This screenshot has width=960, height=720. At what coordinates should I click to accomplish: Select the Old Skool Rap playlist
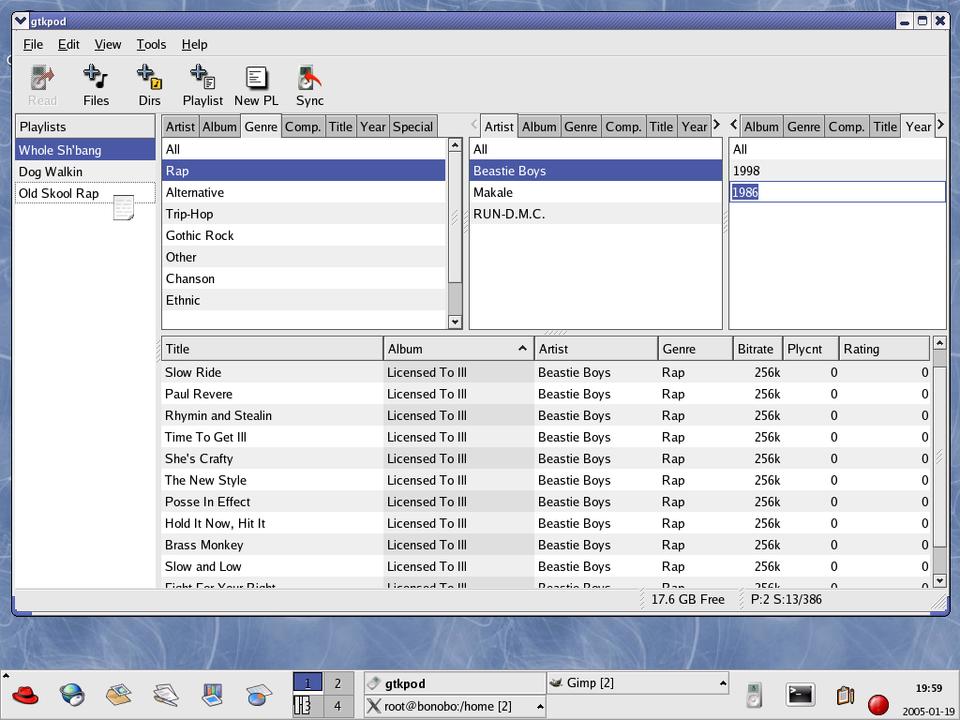pos(59,193)
